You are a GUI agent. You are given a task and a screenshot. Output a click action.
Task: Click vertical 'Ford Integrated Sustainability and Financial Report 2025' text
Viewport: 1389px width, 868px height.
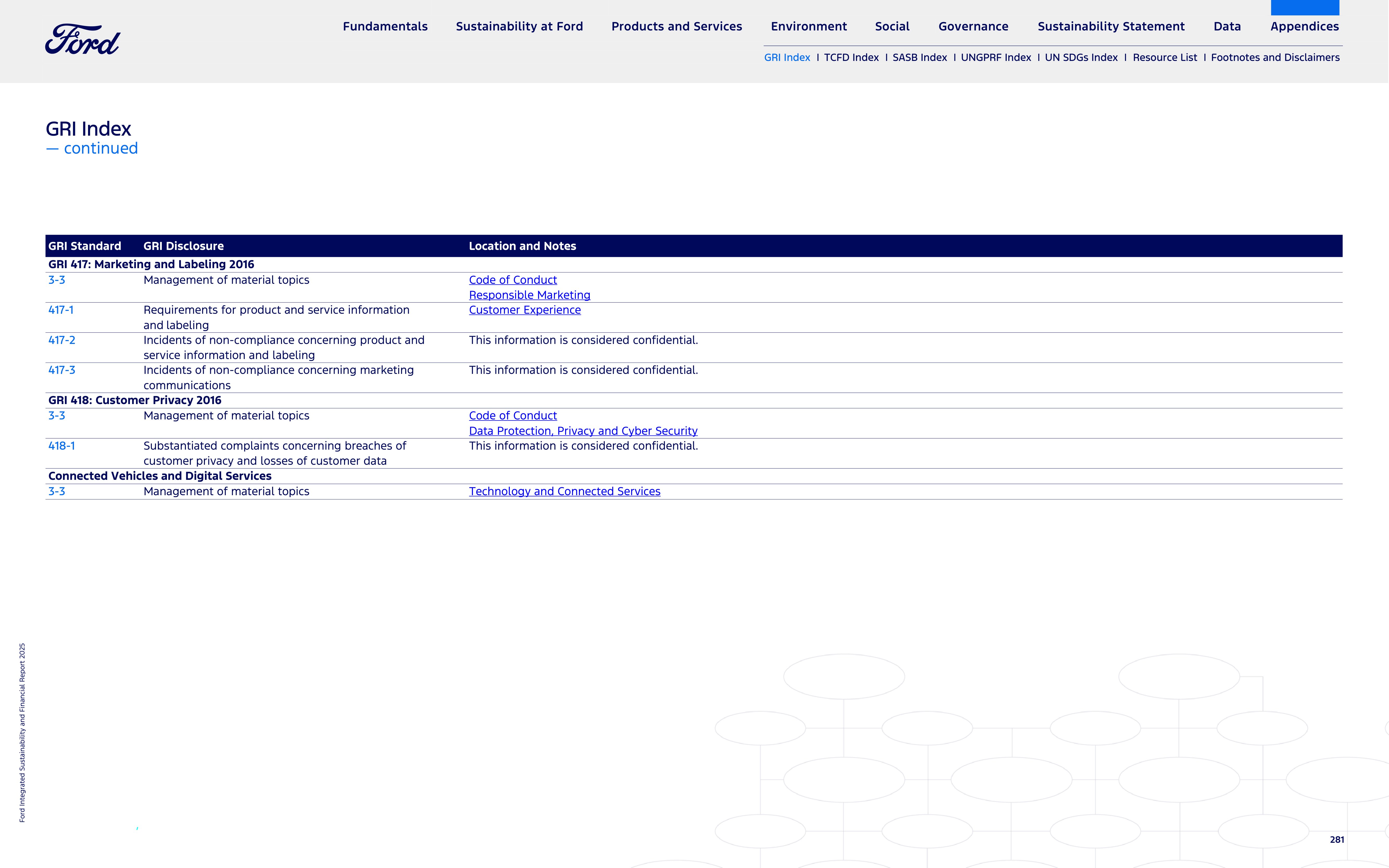point(22,733)
